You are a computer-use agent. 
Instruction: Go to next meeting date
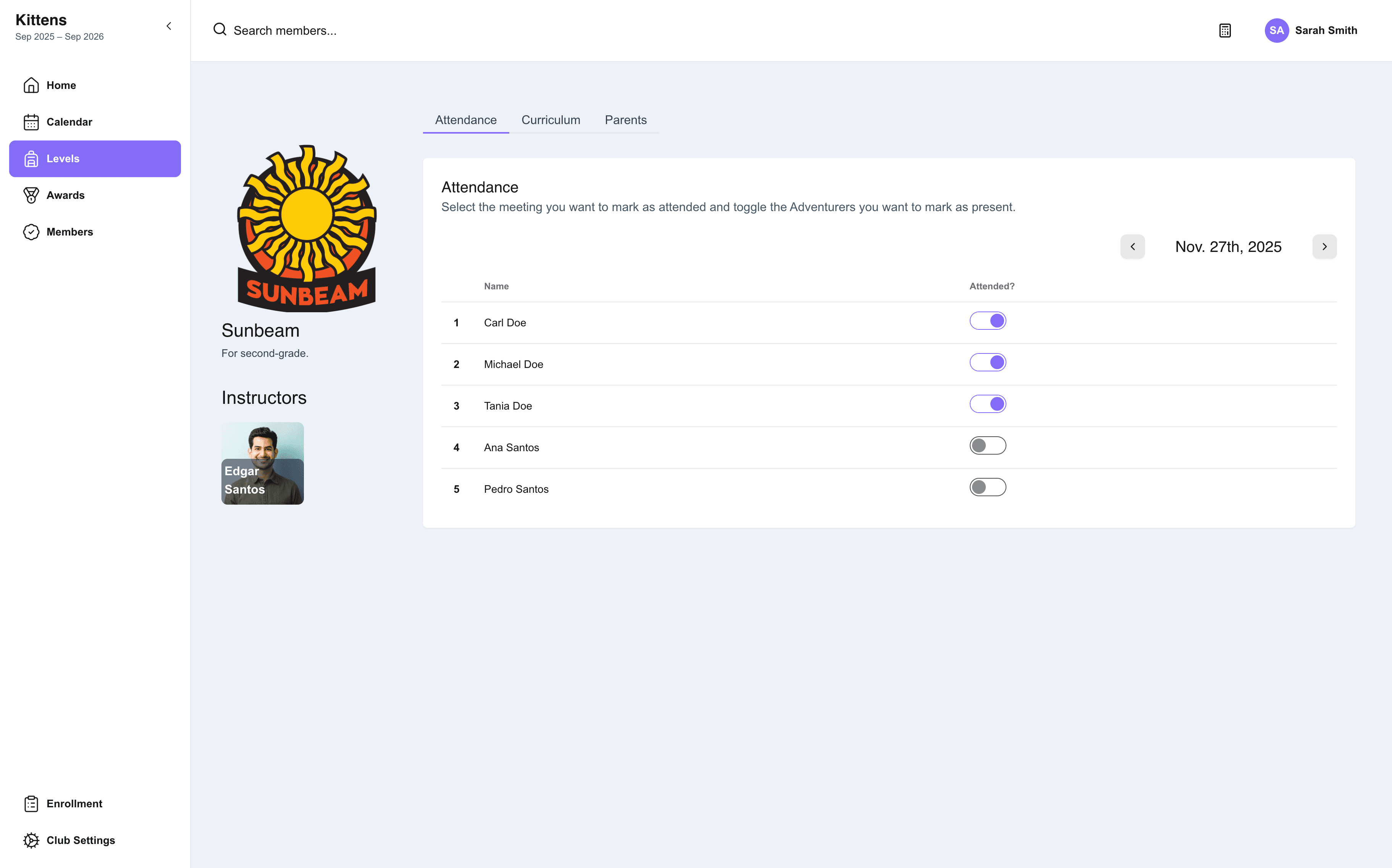1324,247
